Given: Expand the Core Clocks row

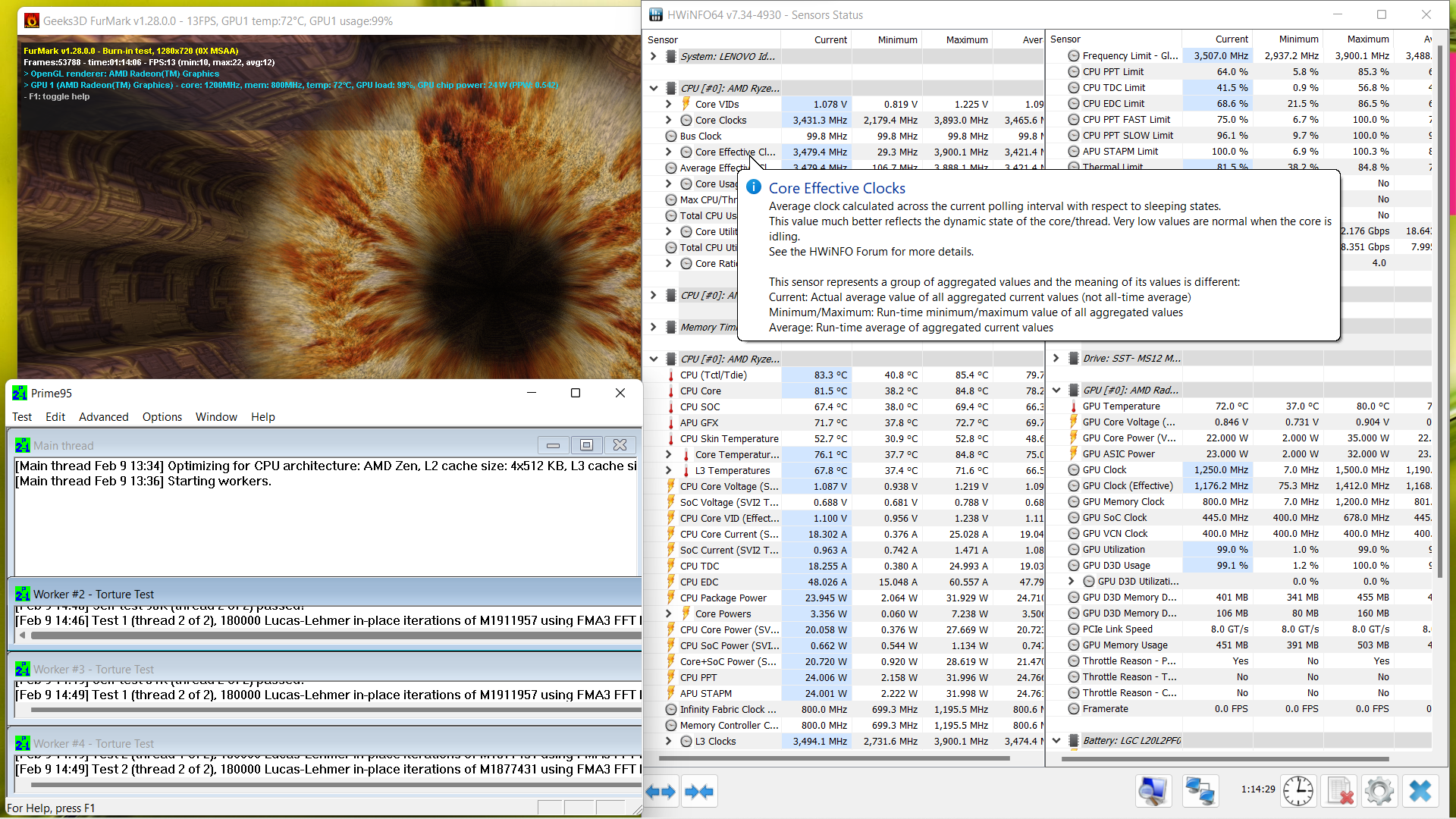Looking at the screenshot, I should click(x=669, y=120).
